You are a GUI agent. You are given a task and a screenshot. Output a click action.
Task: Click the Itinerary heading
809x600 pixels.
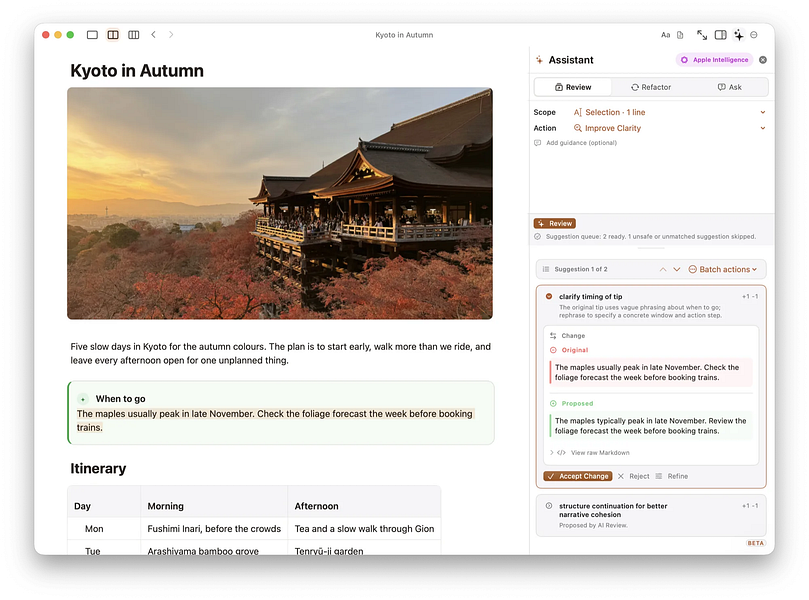[x=98, y=468]
